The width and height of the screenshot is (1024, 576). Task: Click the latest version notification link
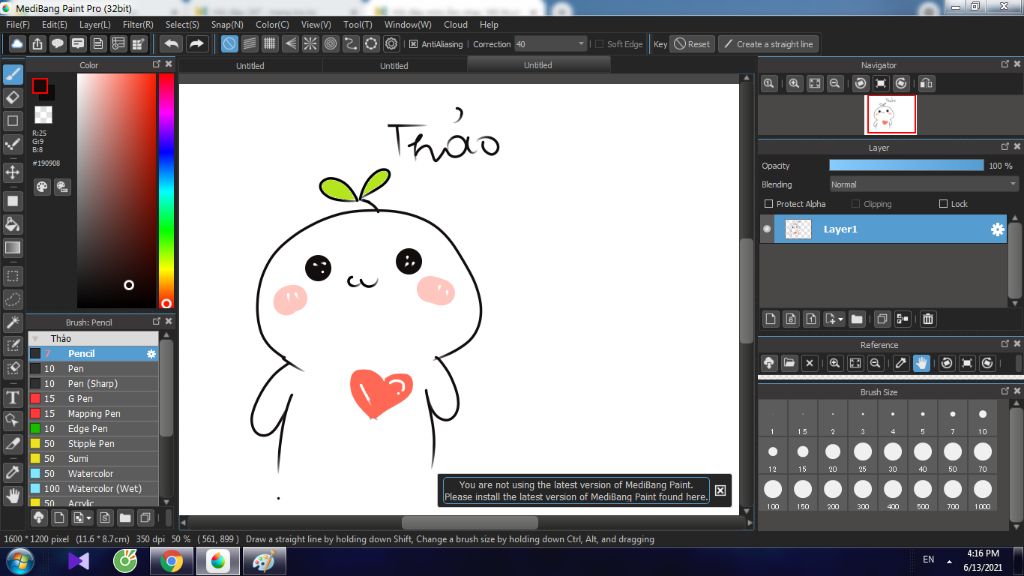coord(576,490)
